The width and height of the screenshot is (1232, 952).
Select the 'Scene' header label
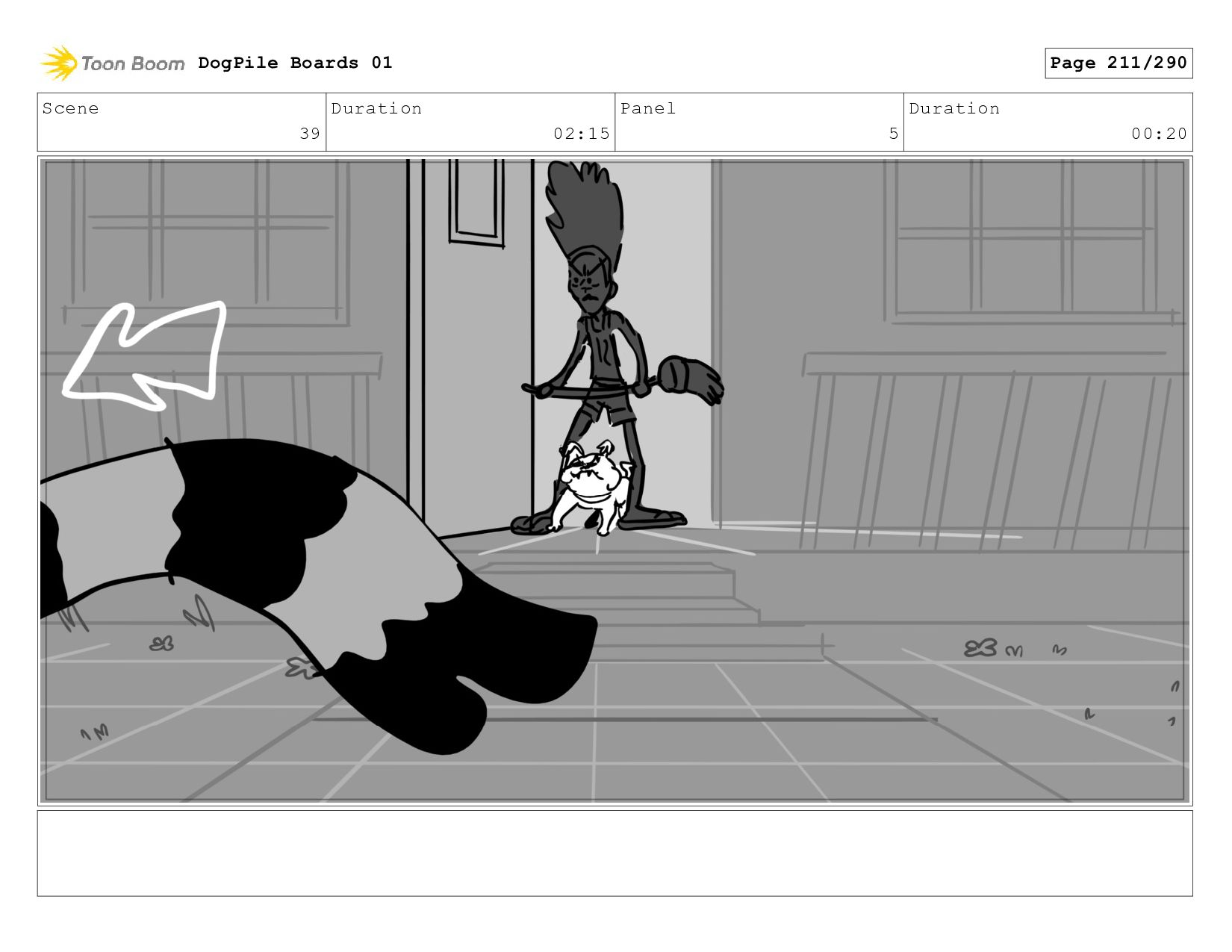70,108
